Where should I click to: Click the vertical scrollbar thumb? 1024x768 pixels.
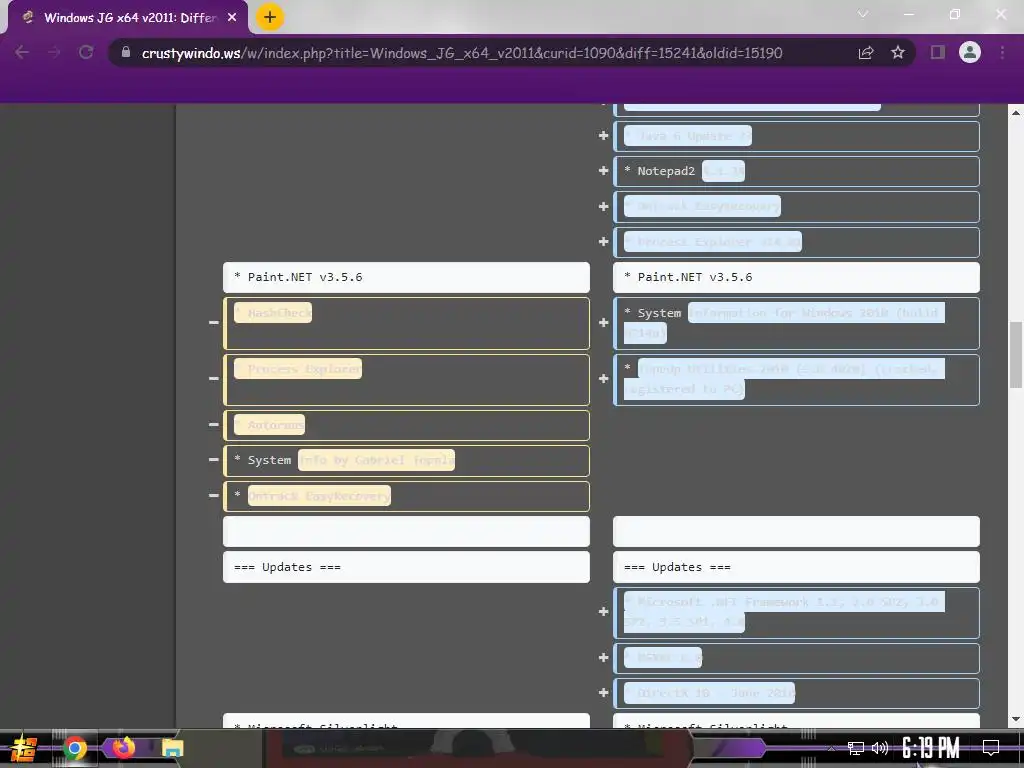click(1016, 355)
